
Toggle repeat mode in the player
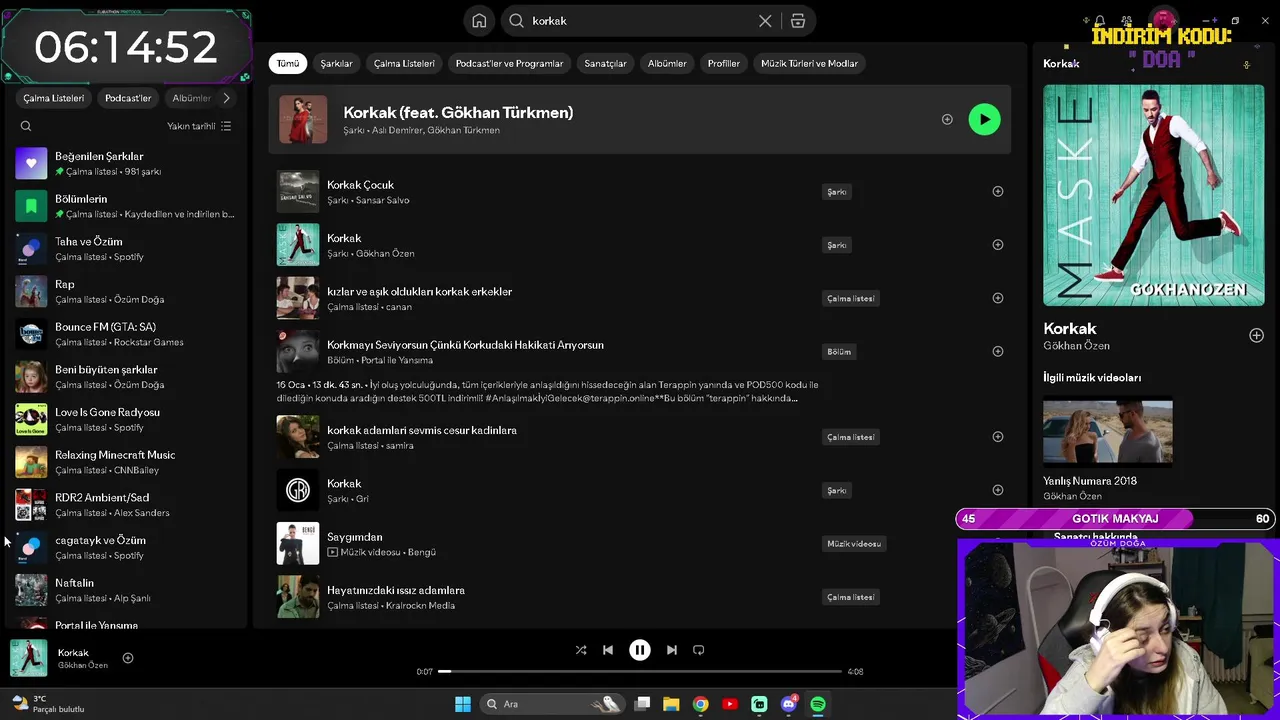point(699,650)
